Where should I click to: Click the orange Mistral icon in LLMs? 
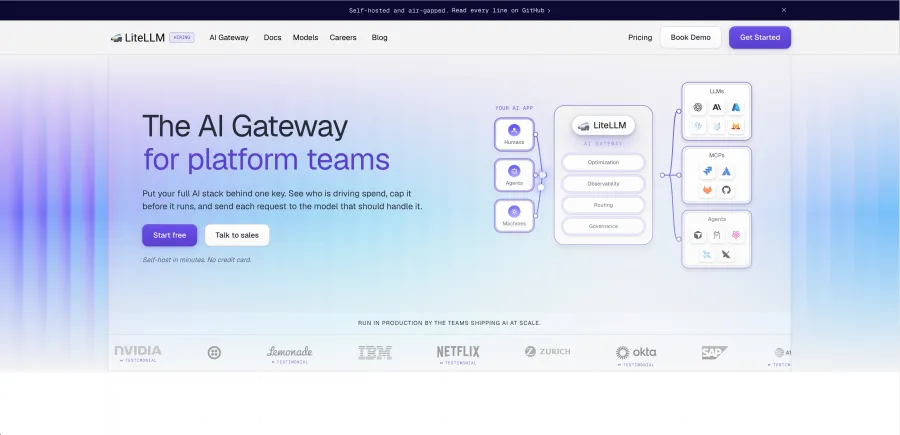pyautogui.click(x=736, y=126)
